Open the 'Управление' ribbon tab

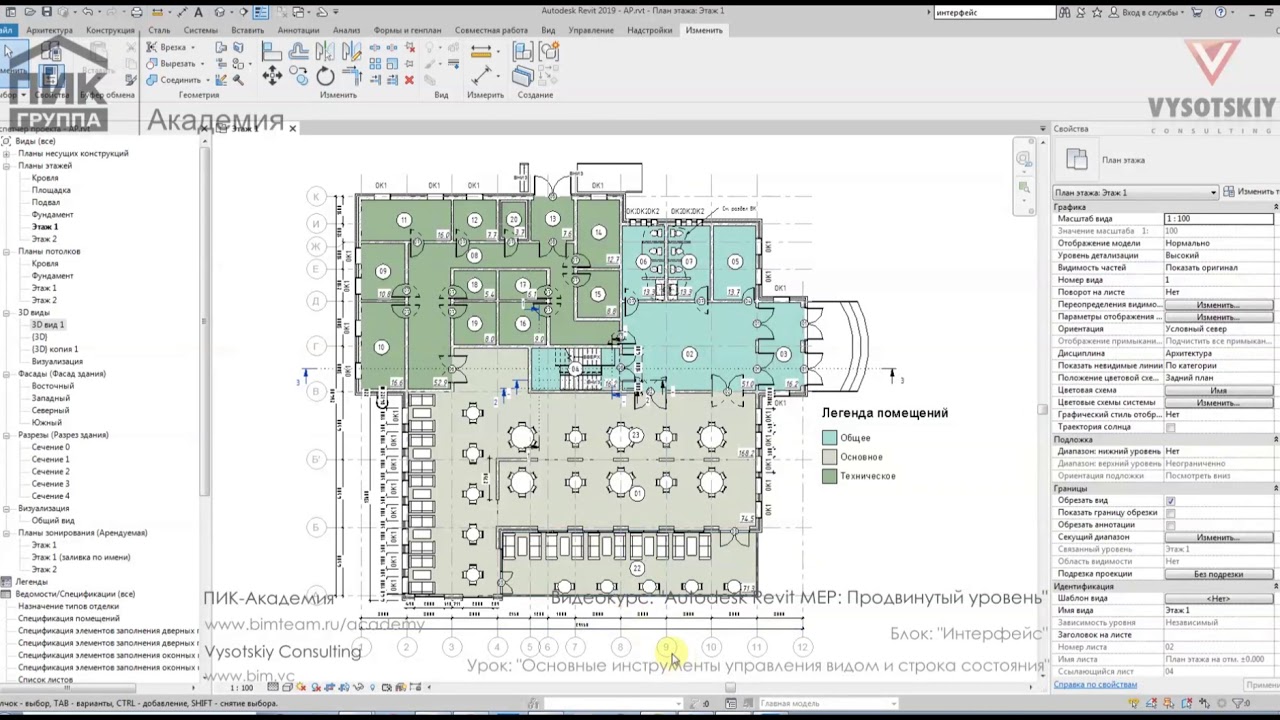pos(591,30)
